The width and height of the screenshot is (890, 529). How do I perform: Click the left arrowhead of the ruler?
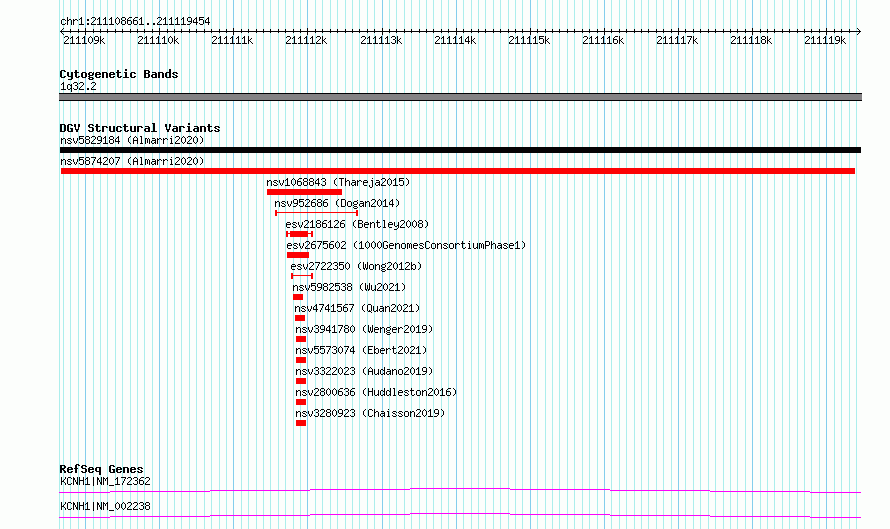pos(62,32)
